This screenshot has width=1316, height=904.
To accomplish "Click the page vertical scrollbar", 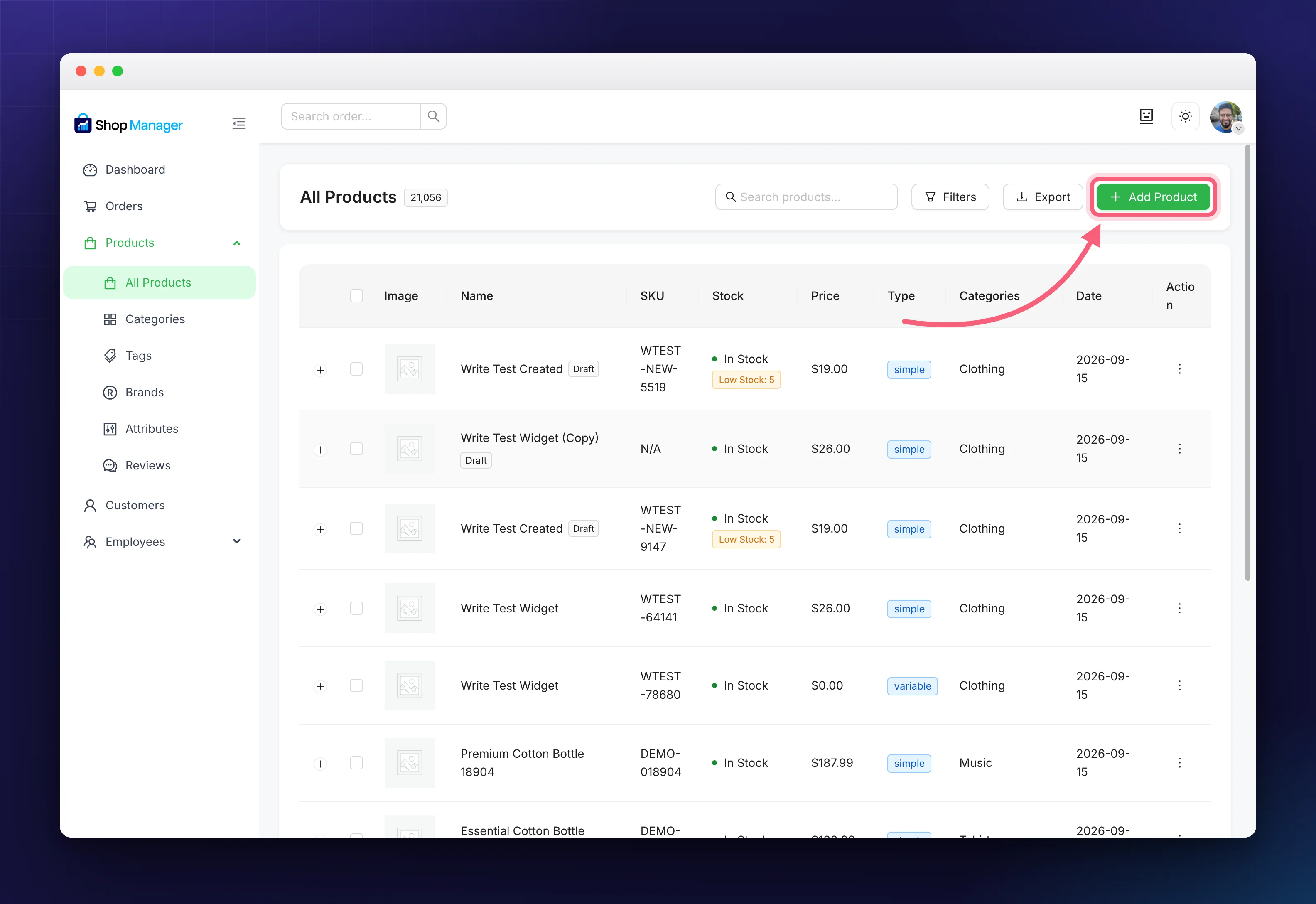I will [x=1247, y=363].
